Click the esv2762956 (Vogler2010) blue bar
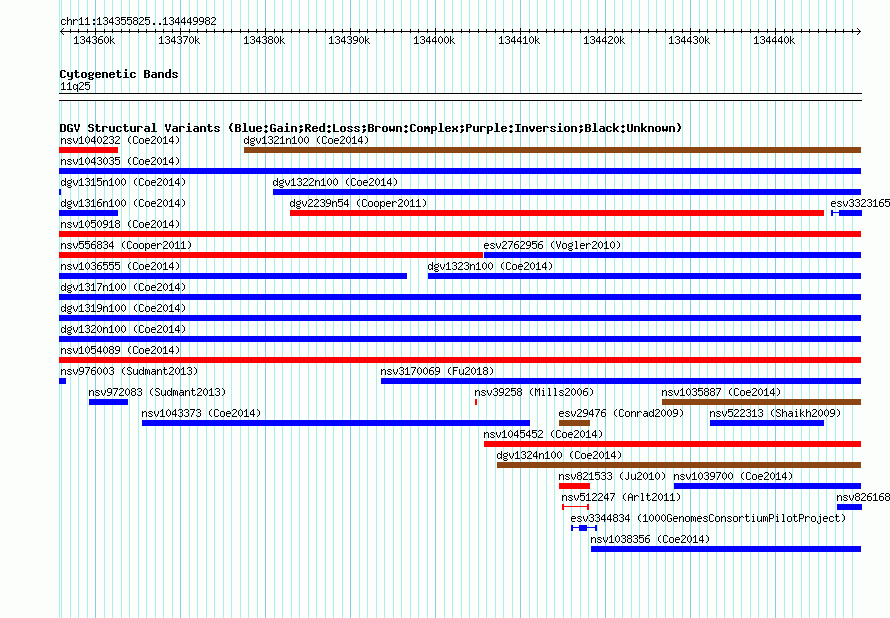Viewport: 890px width, 618px height. 673,255
